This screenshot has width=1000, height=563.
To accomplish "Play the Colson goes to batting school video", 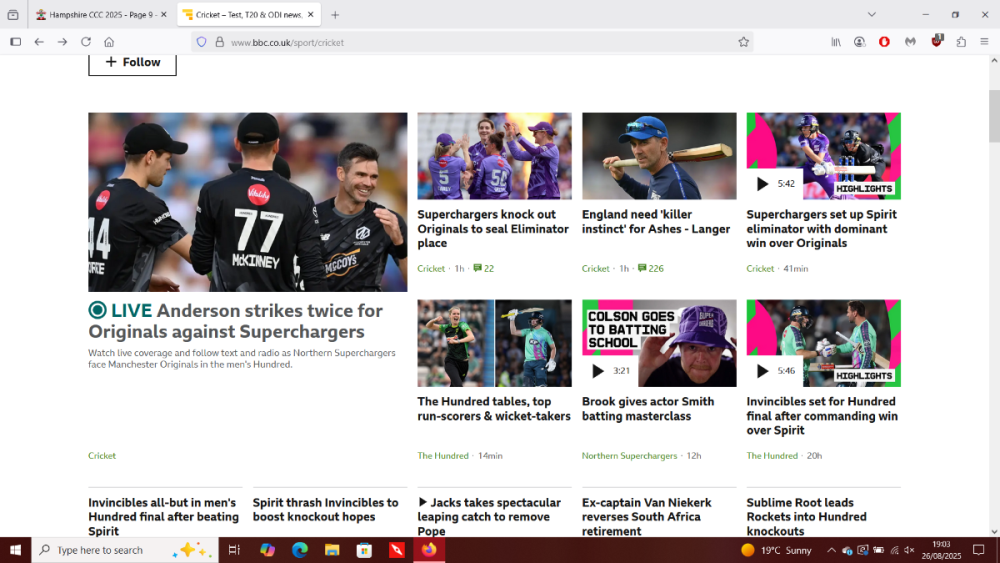I will (x=598, y=371).
